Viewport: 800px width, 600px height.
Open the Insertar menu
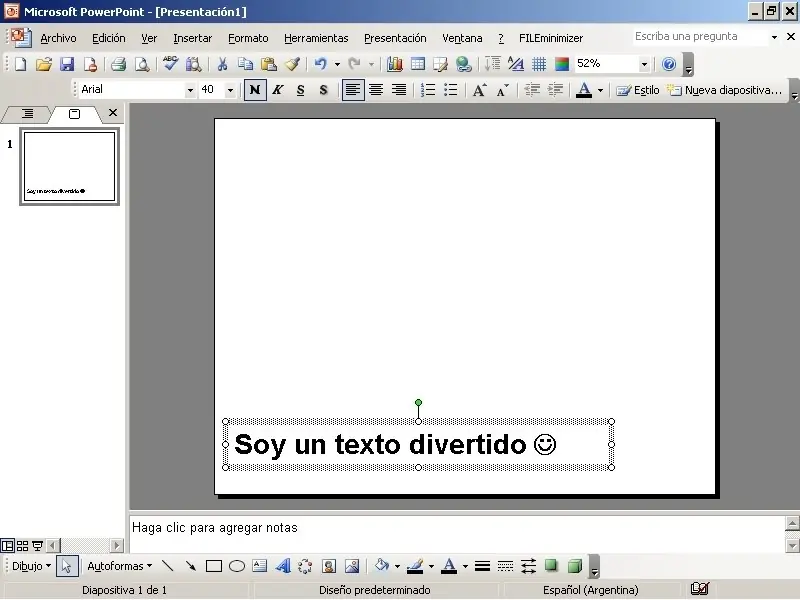[192, 38]
